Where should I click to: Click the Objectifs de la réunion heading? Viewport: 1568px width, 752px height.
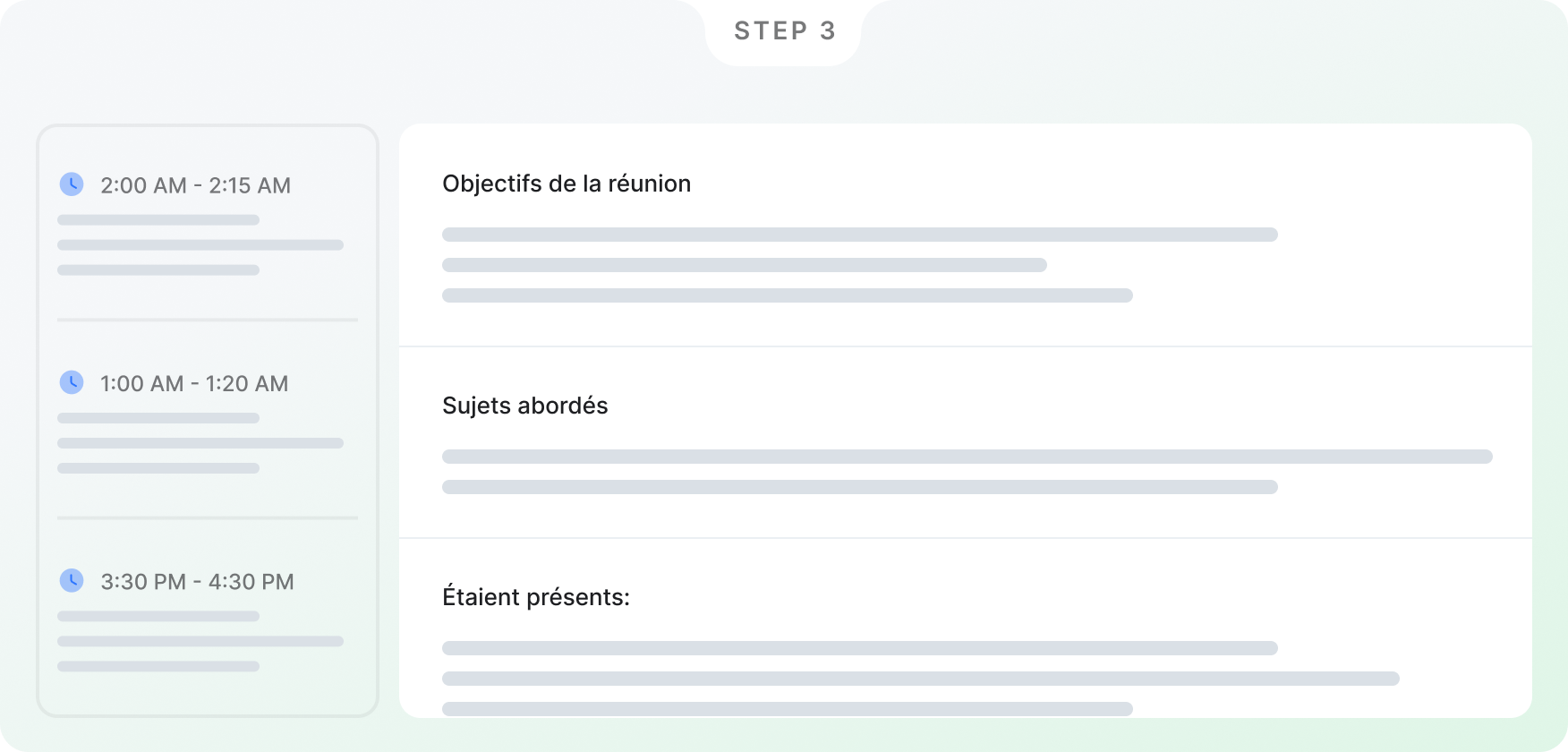coord(567,184)
